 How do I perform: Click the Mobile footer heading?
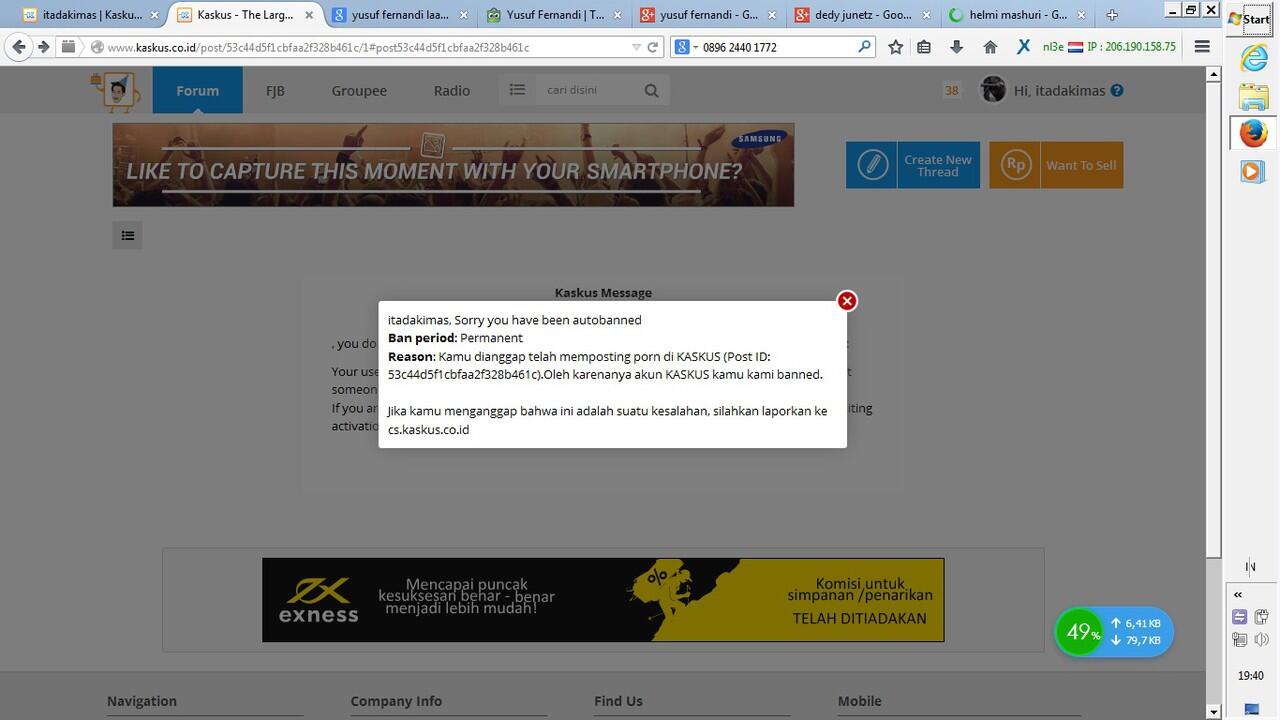coord(860,701)
